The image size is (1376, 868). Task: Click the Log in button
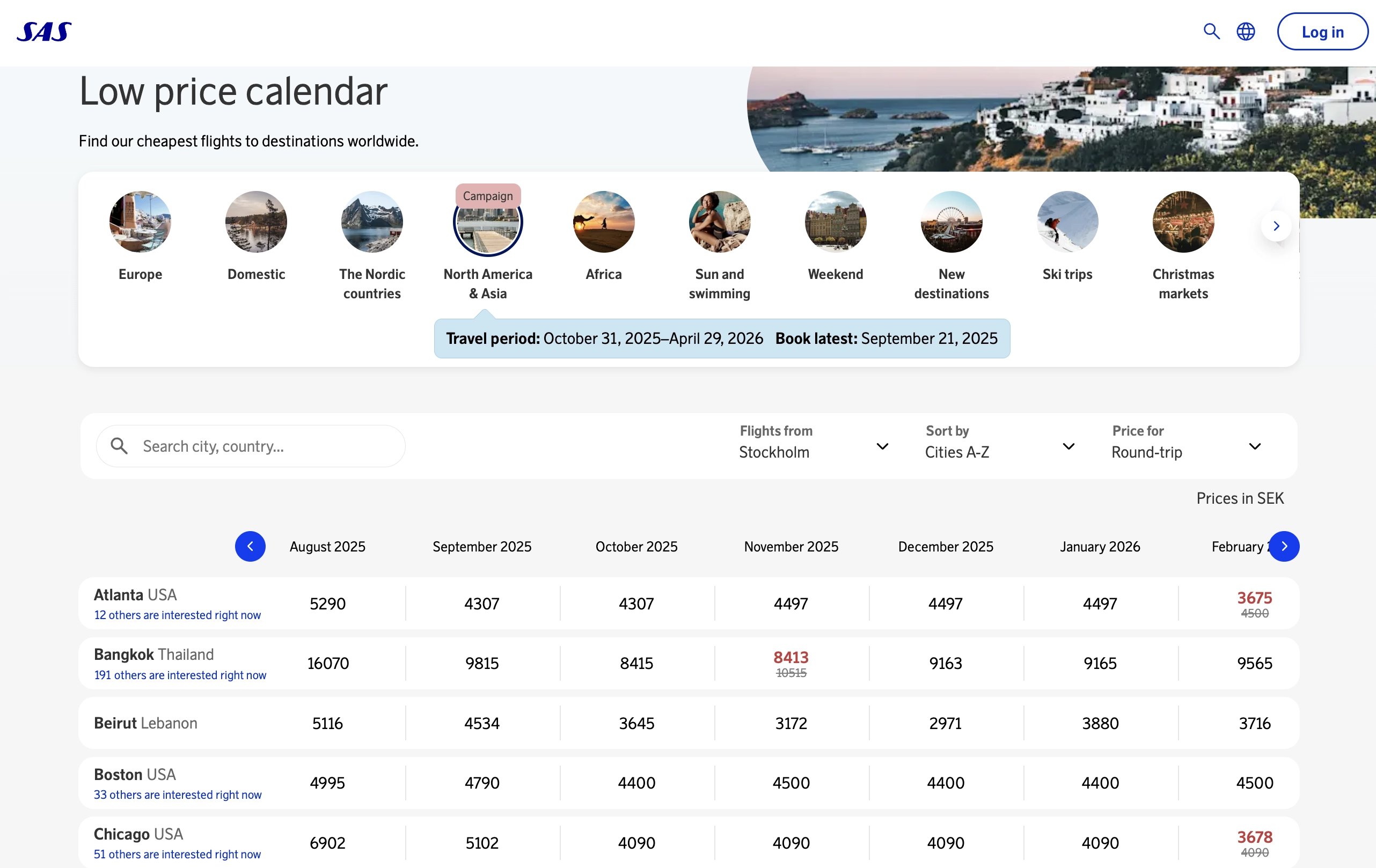1322,32
